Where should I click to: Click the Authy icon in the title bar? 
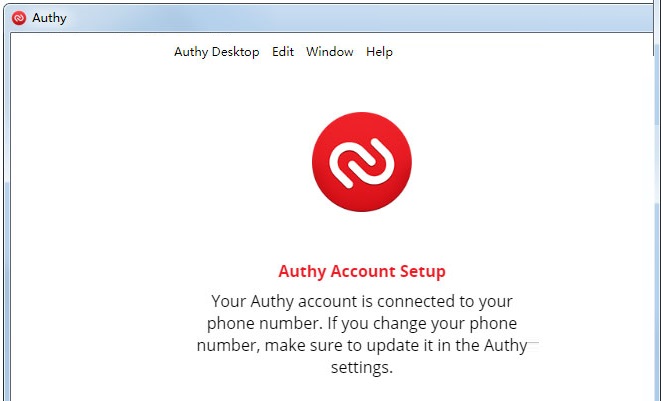pos(19,18)
